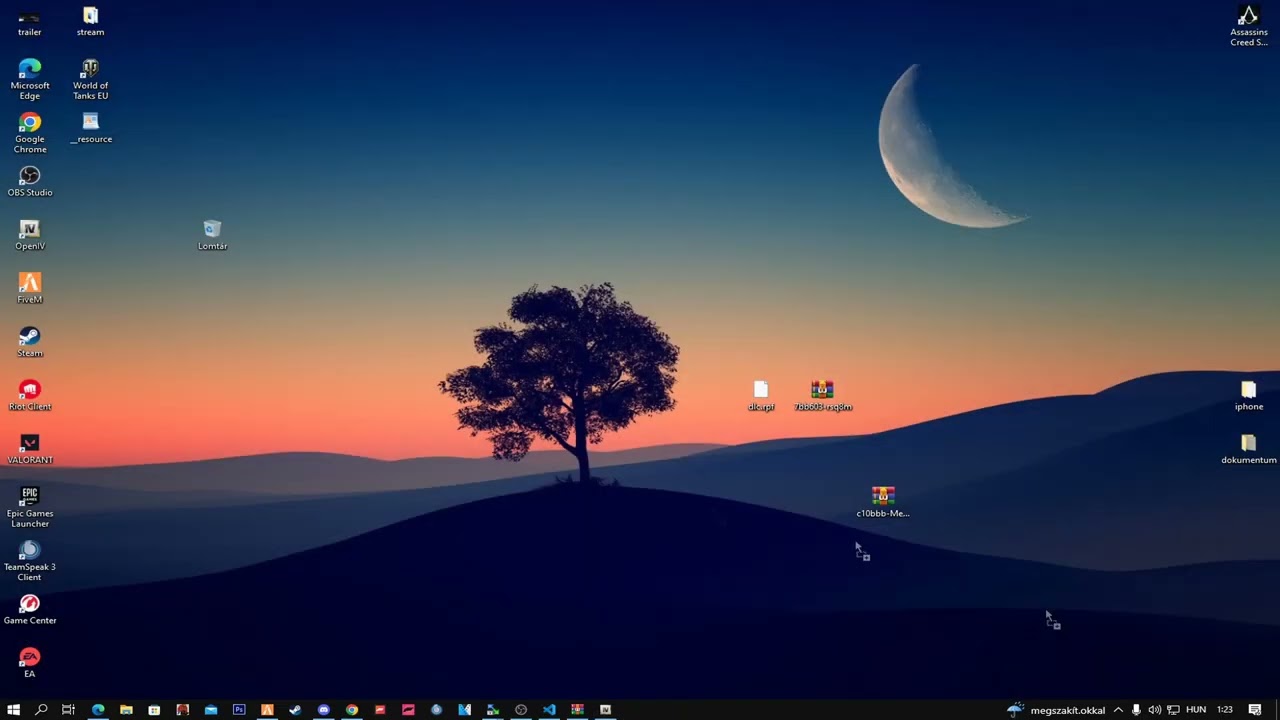Viewport: 1280px width, 720px height.
Task: Select the Game Center desktop shortcut
Action: click(30, 609)
